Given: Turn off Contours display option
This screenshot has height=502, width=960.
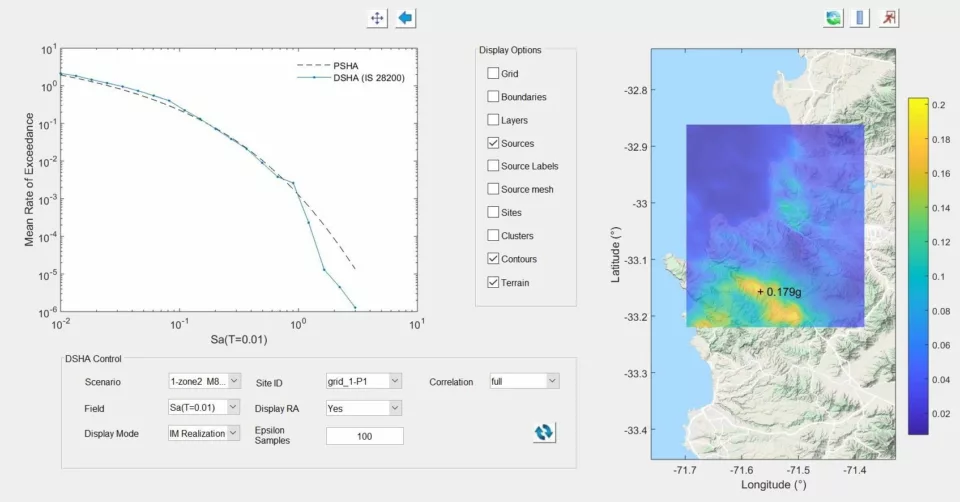Looking at the screenshot, I should (493, 259).
